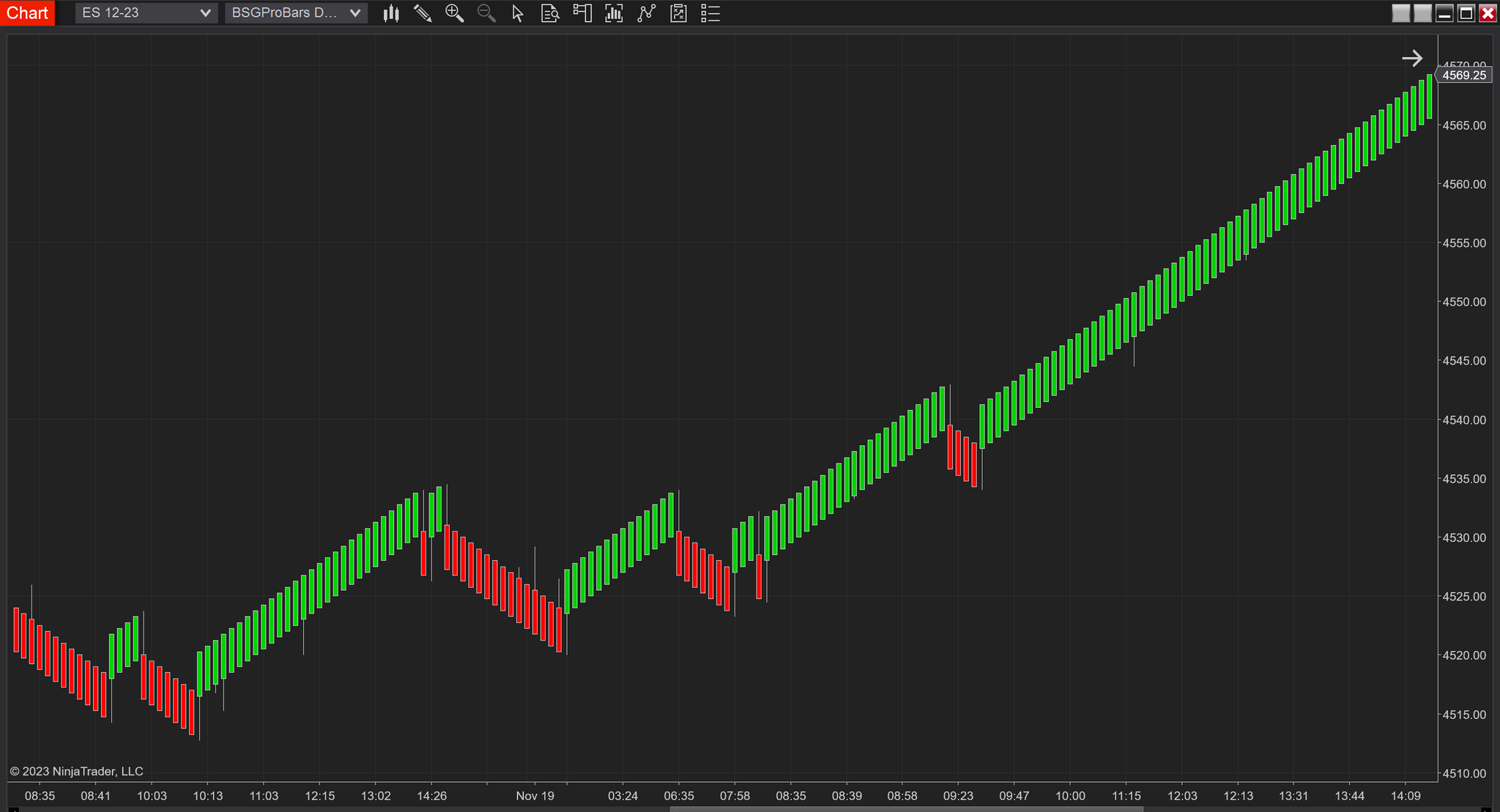Open the instrument selector chevron arrow
1500x812 pixels.
[207, 12]
